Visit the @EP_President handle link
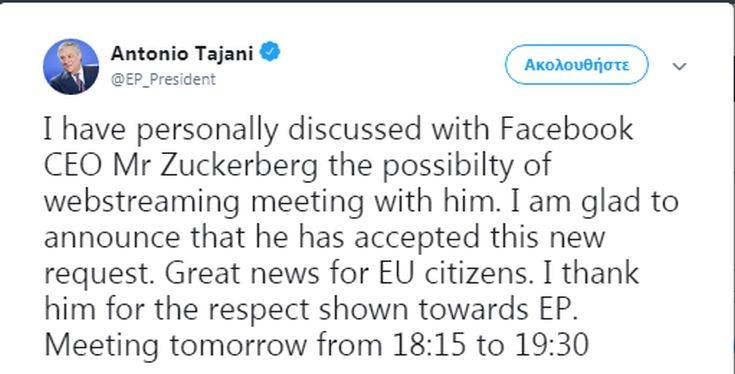 click(x=163, y=79)
